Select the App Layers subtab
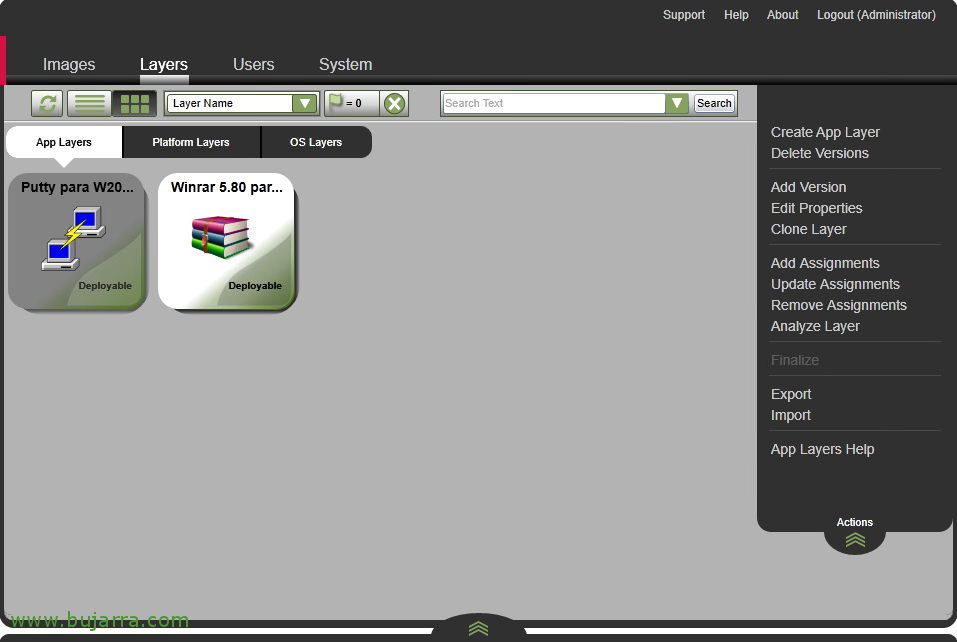 [x=63, y=142]
